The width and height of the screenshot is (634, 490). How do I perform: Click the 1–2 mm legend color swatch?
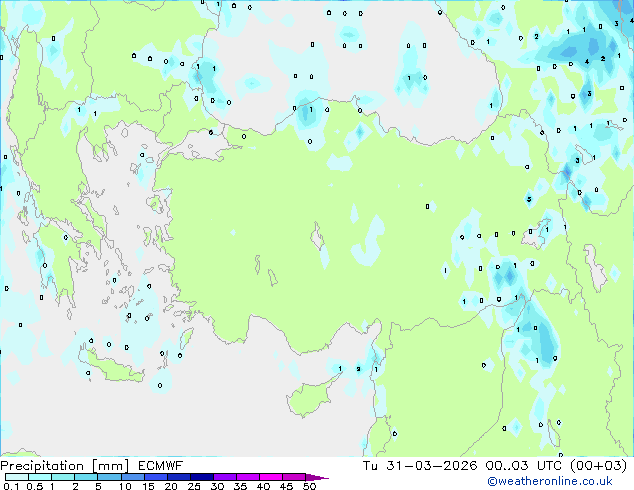click(63, 477)
